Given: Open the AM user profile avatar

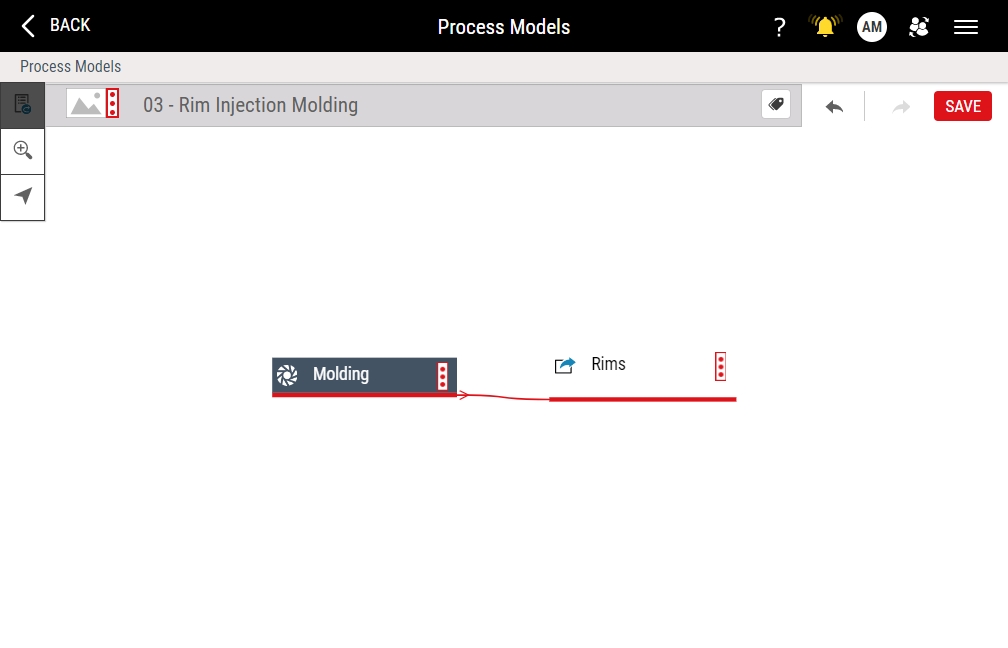Looking at the screenshot, I should click(x=872, y=27).
